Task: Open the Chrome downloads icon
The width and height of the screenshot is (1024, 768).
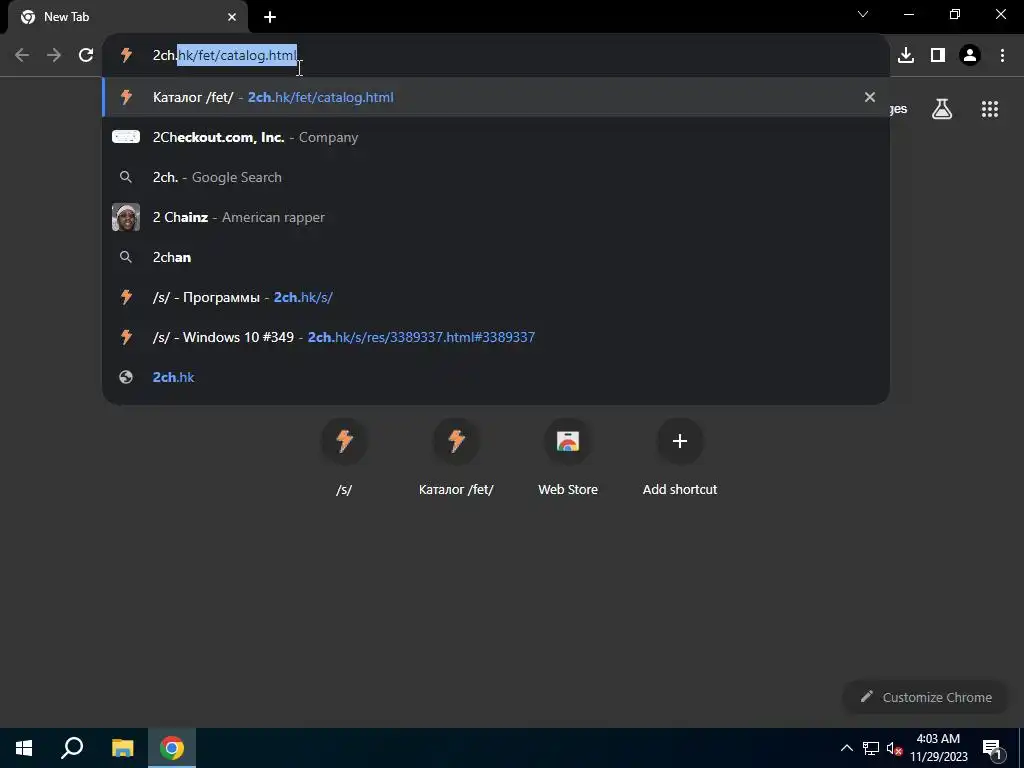Action: point(906,56)
